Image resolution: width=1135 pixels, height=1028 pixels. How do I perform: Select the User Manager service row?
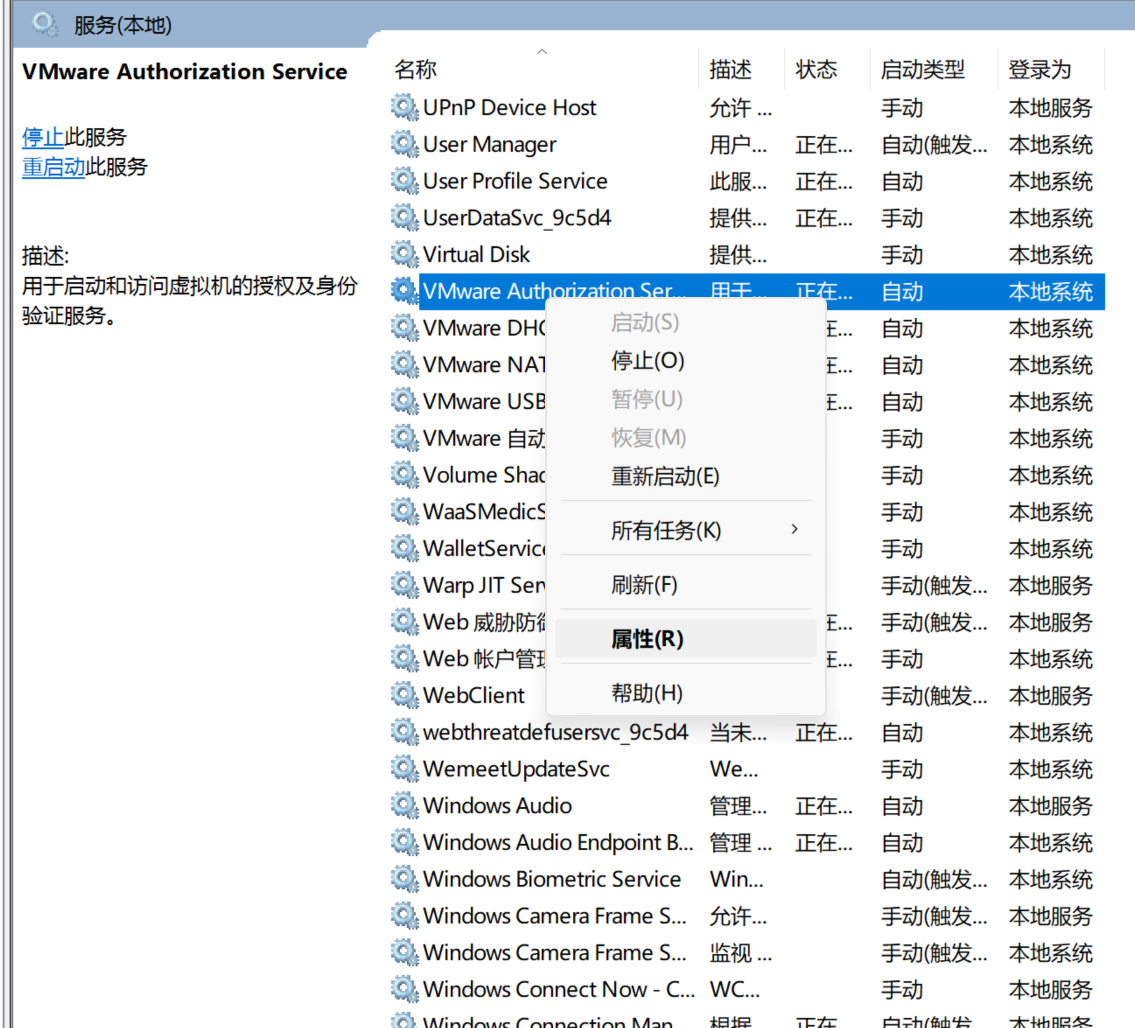(748, 144)
